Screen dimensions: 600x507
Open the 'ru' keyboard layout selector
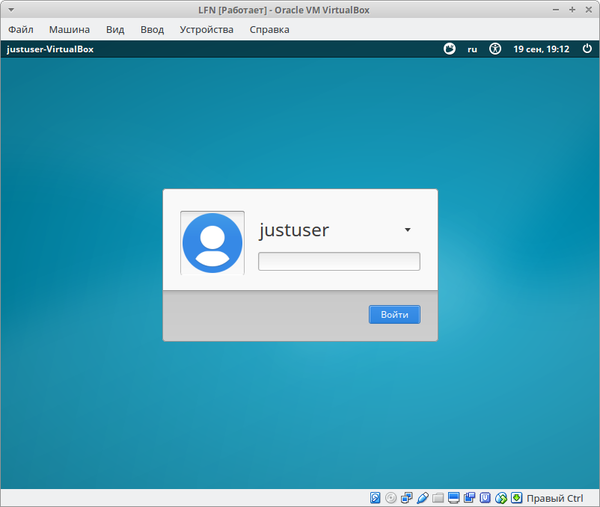472,48
